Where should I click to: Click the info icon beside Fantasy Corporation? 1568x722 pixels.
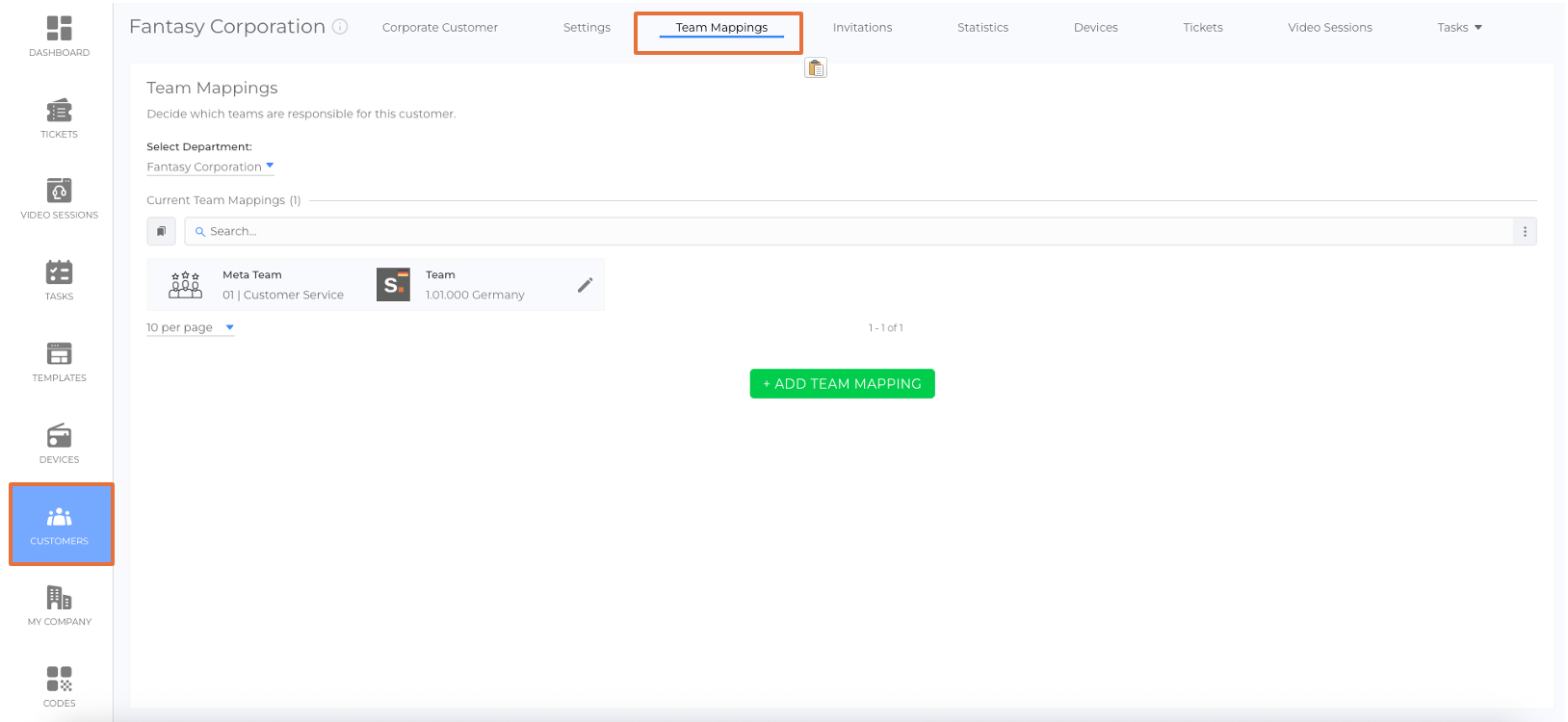point(340,27)
